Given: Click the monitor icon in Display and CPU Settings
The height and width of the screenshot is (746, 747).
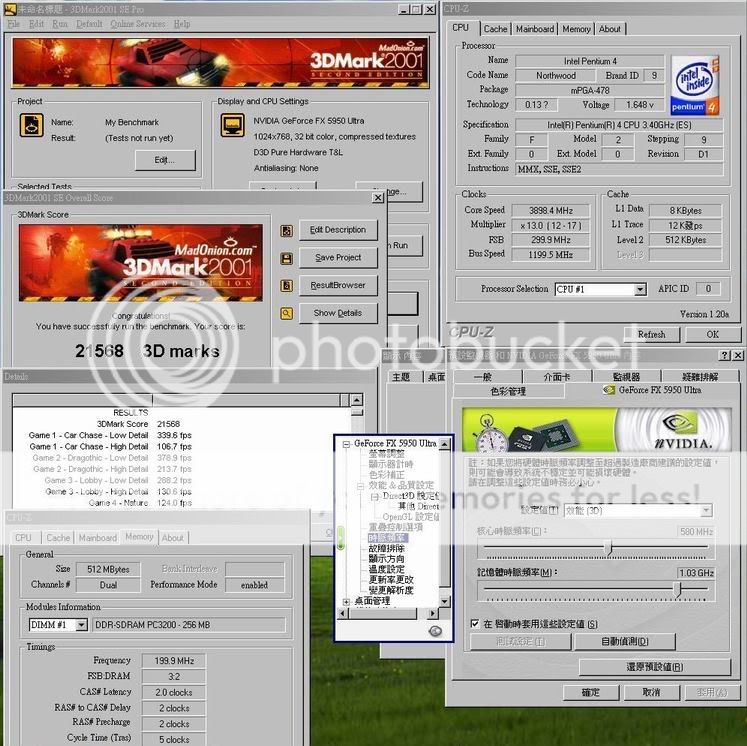Looking at the screenshot, I should pyautogui.click(x=233, y=125).
